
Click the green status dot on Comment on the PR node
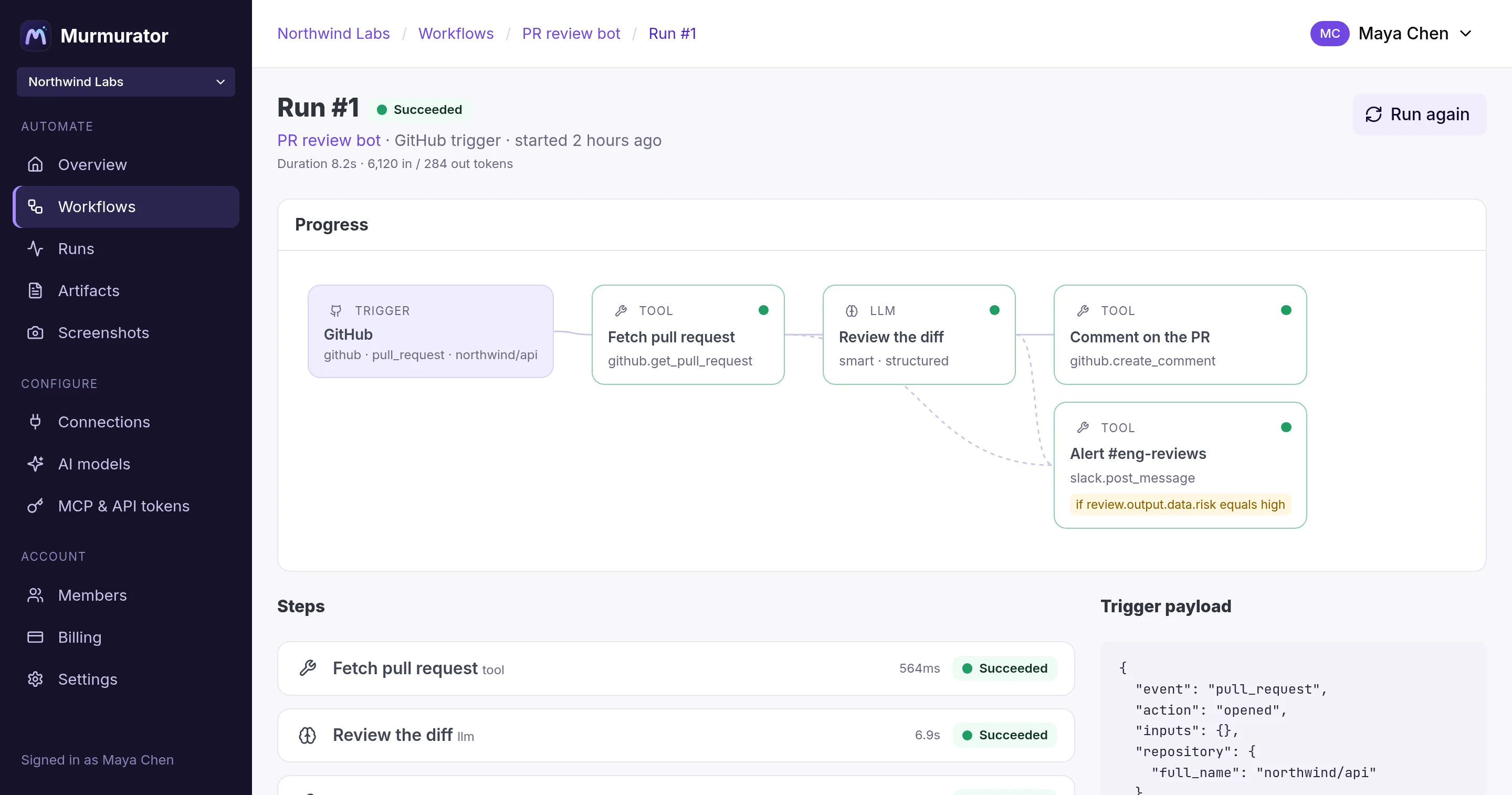[x=1285, y=310]
